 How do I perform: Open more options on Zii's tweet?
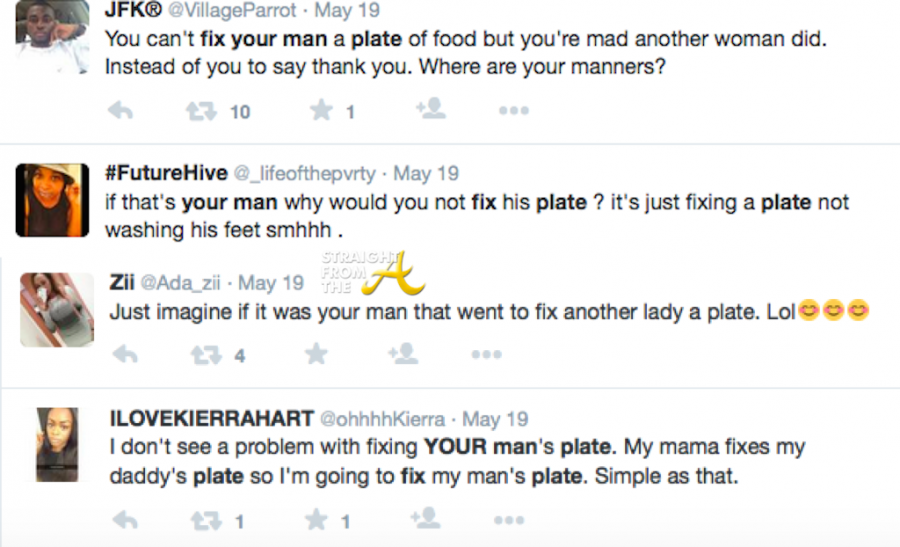[x=486, y=354]
